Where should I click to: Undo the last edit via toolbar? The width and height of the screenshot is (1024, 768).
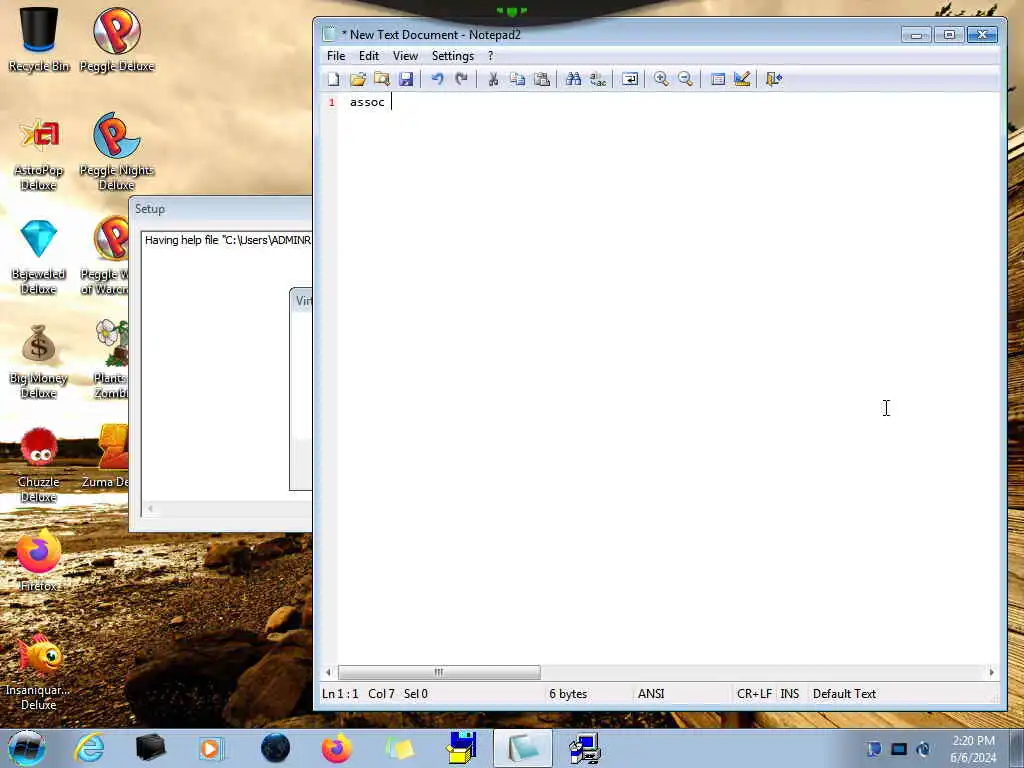[438, 79]
